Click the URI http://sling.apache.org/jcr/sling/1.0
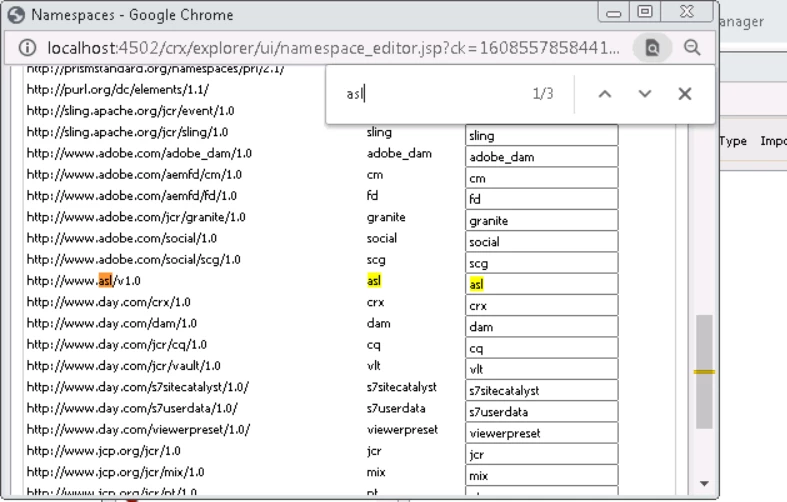This screenshot has height=502, width=787. [x=127, y=132]
